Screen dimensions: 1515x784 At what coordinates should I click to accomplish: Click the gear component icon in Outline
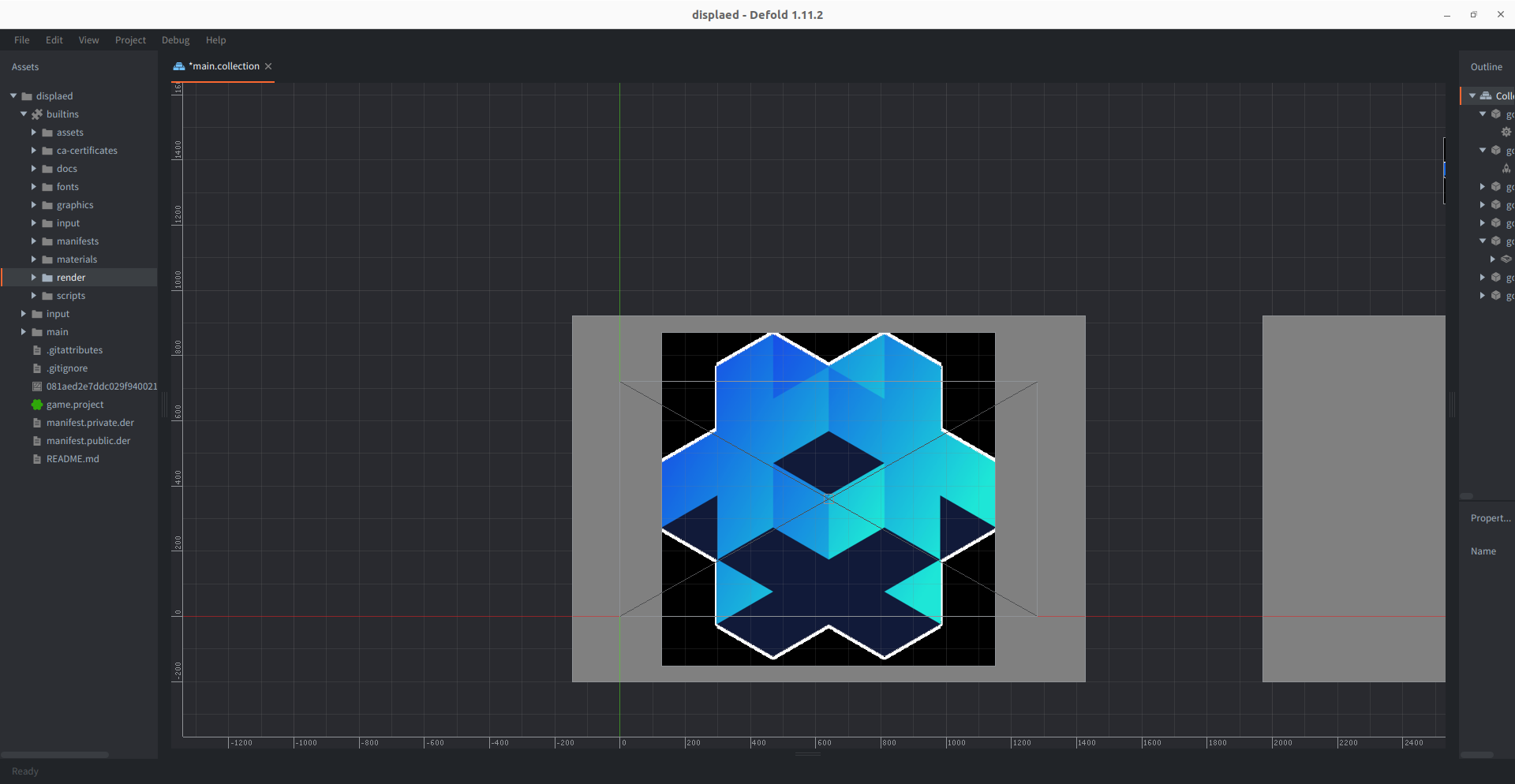(x=1506, y=133)
